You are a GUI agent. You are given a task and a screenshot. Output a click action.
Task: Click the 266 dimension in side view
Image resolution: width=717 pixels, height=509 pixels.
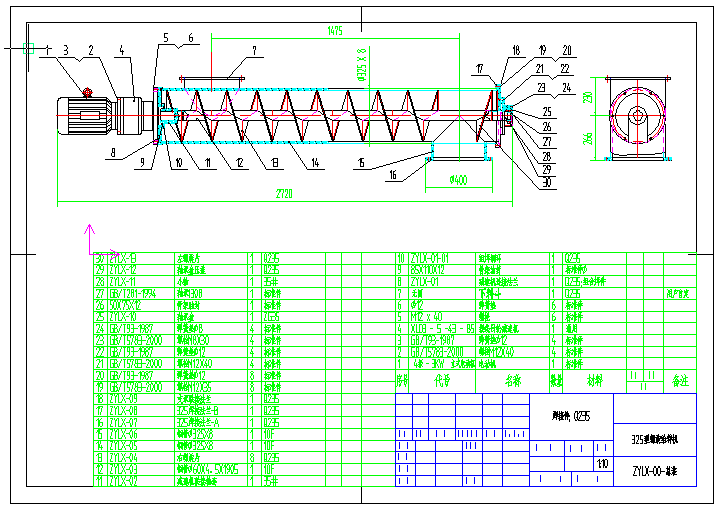tap(588, 139)
